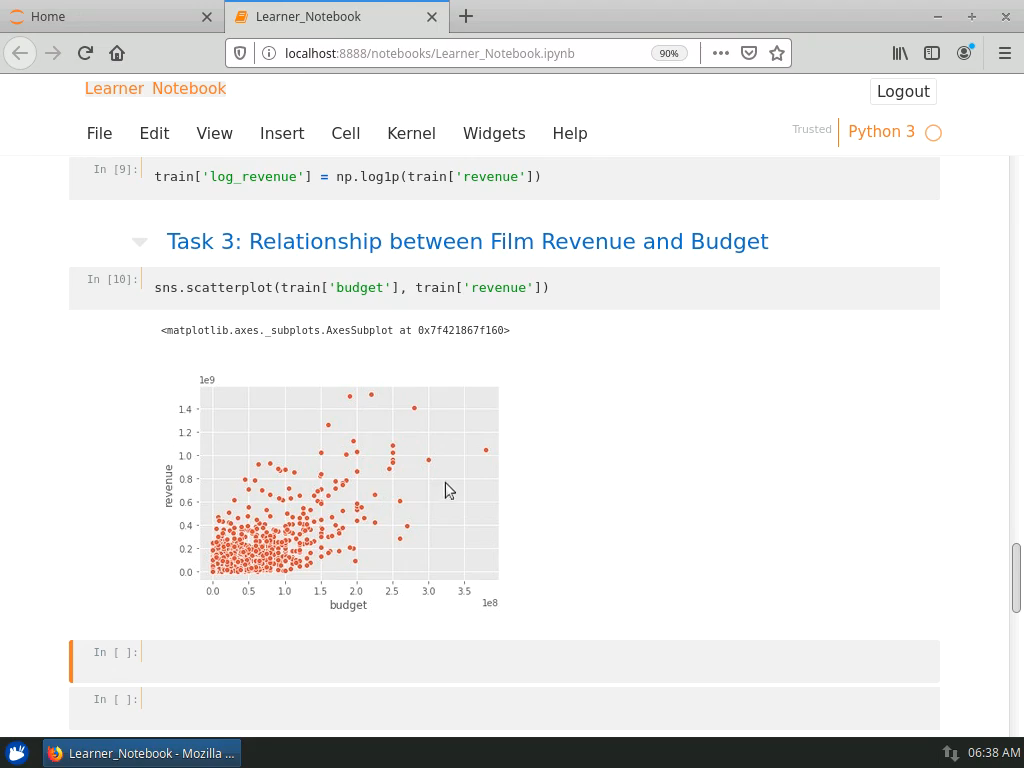The image size is (1024, 768).
Task: Save page to Pocket icon
Action: point(748,53)
